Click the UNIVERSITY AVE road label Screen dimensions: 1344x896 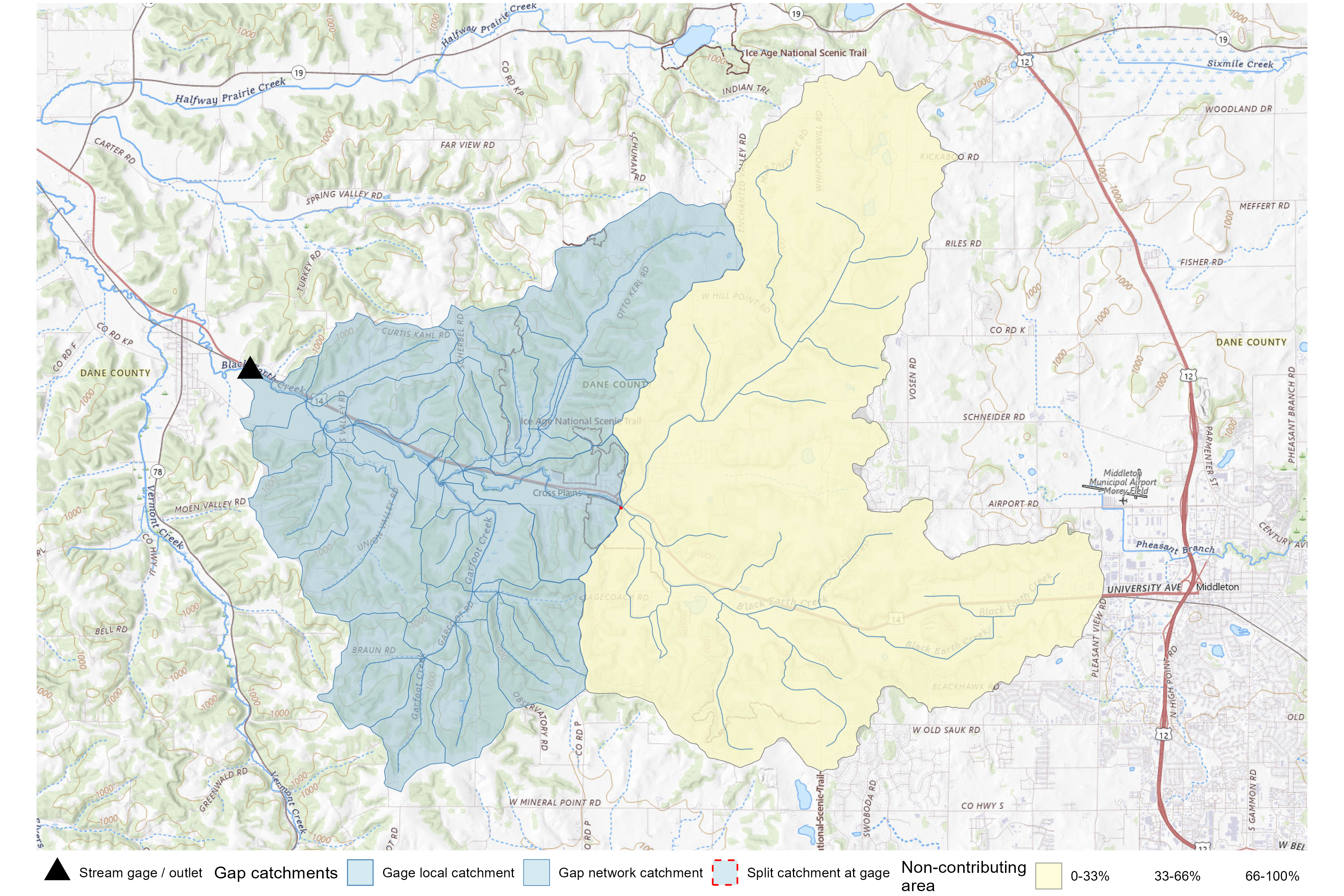click(1144, 588)
